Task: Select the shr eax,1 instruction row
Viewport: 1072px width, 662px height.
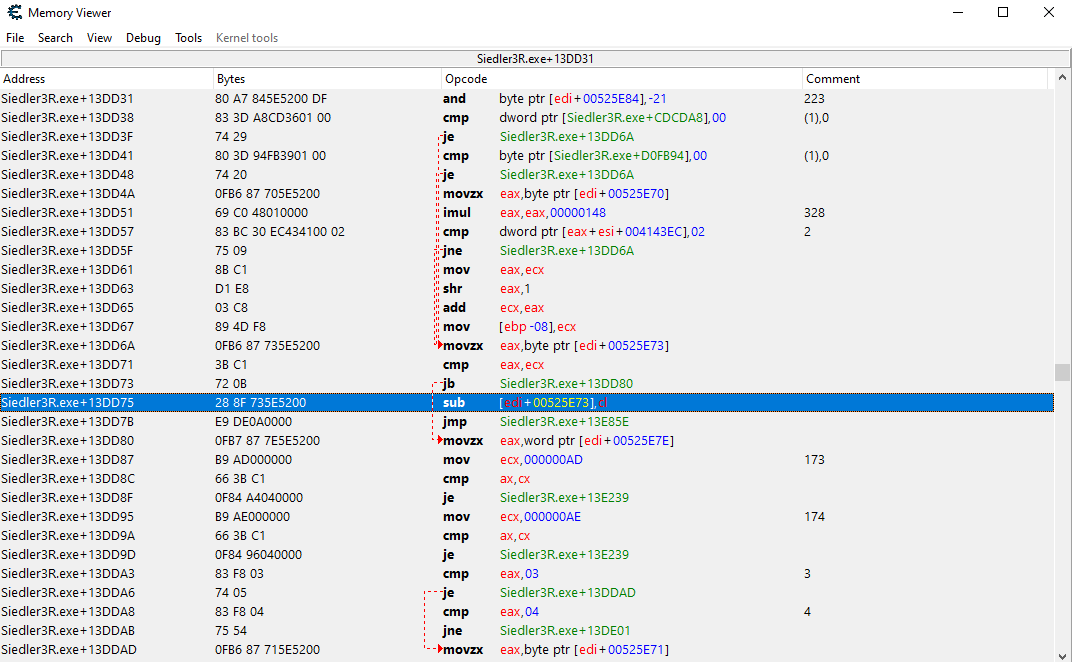Action: coord(526,289)
